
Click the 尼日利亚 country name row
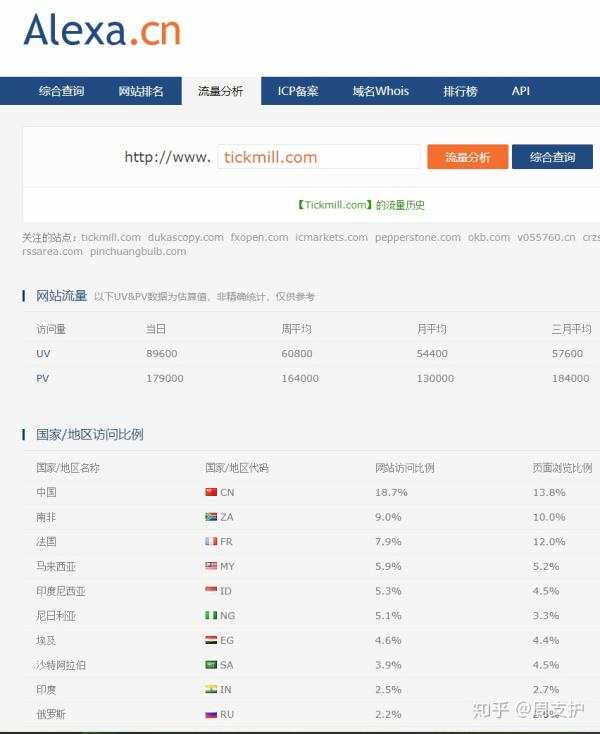tap(56, 616)
